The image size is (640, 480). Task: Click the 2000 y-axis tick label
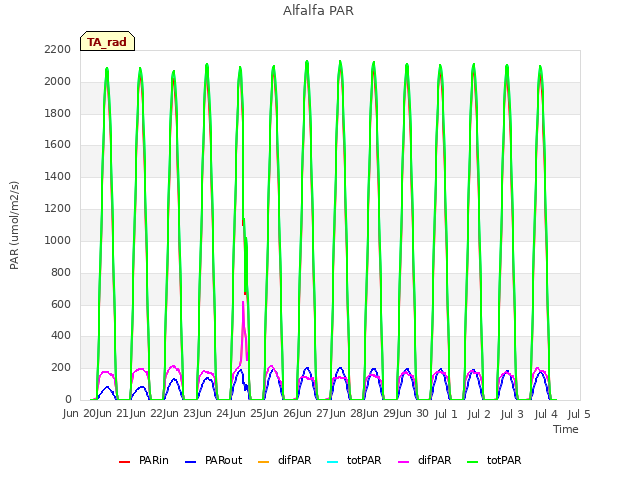click(58, 82)
